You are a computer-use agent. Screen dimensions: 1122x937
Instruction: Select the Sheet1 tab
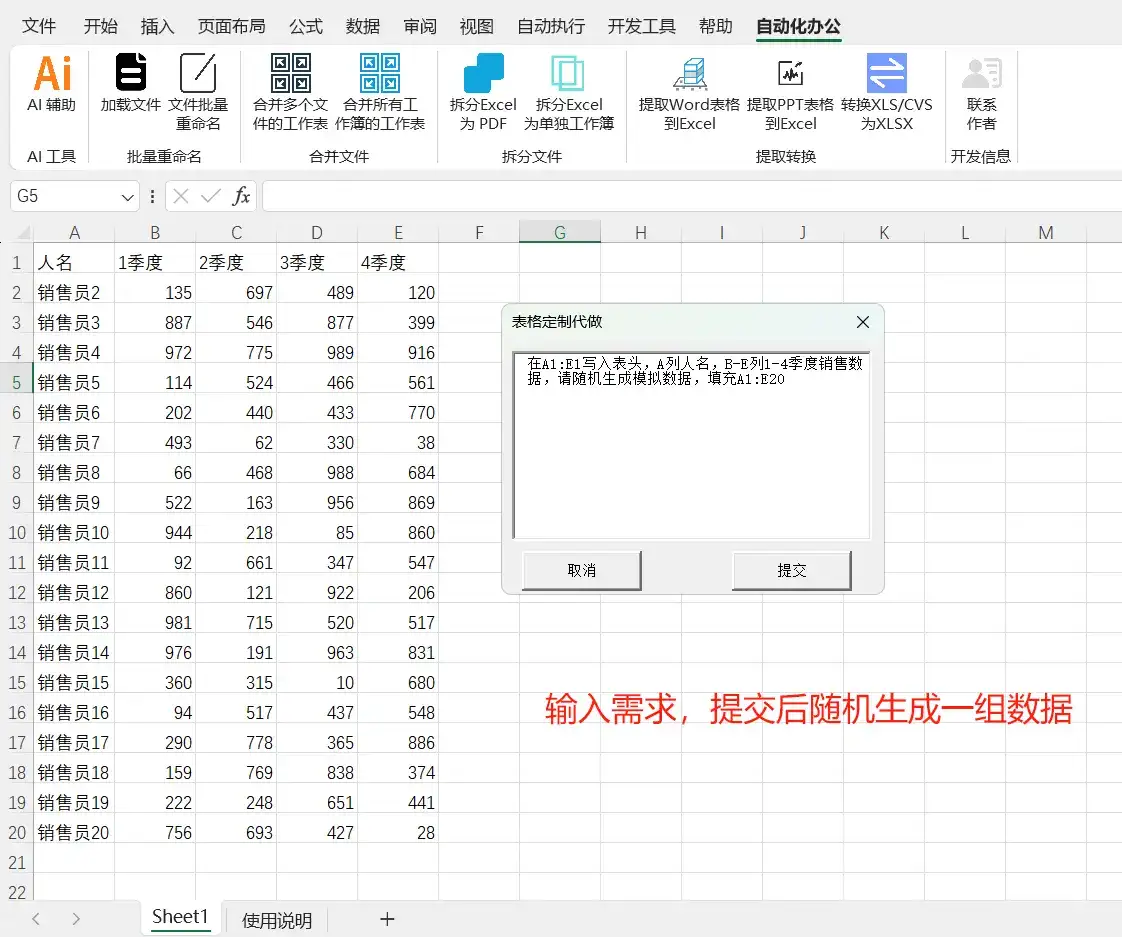click(x=179, y=917)
